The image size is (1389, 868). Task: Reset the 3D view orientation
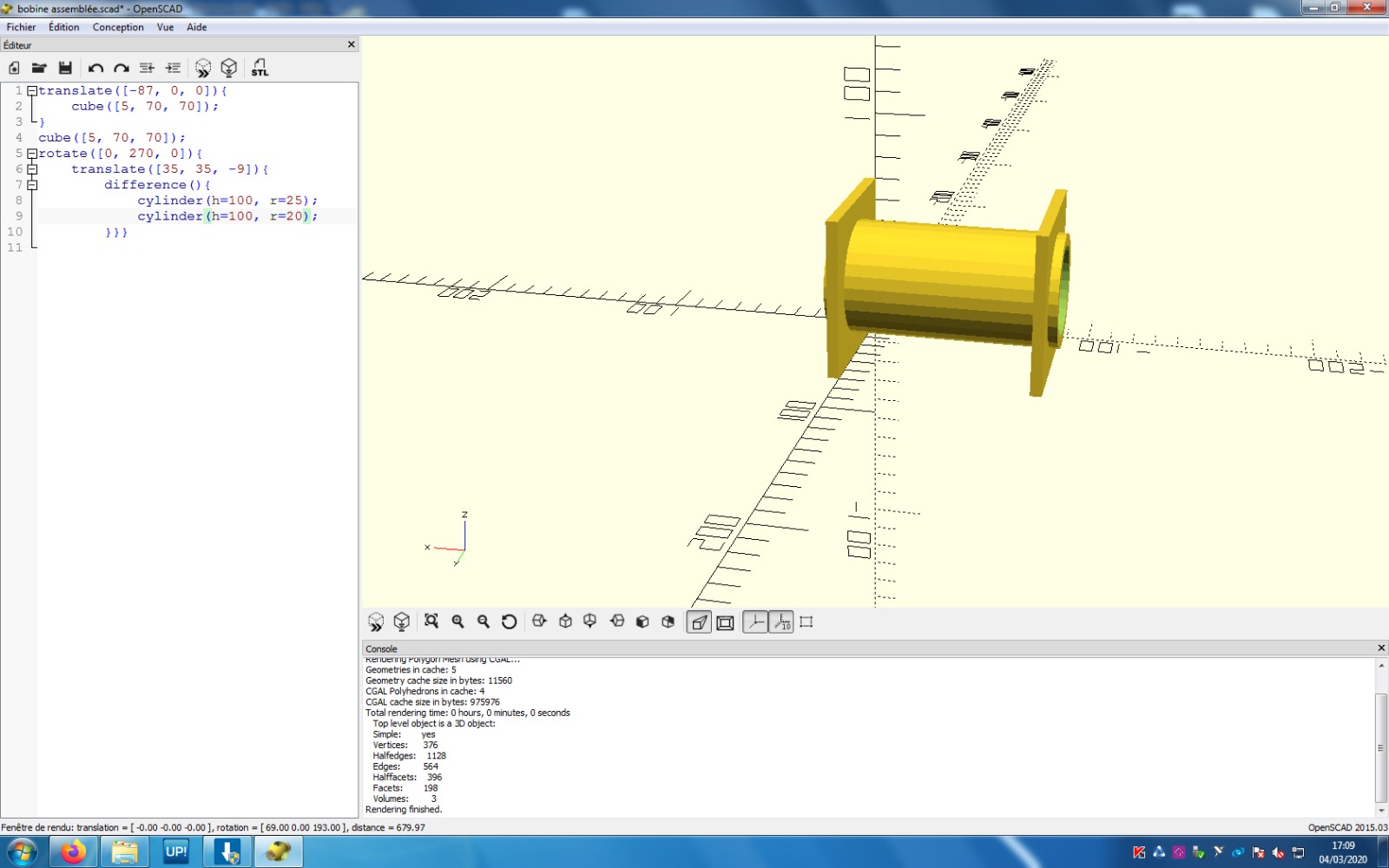click(x=510, y=621)
